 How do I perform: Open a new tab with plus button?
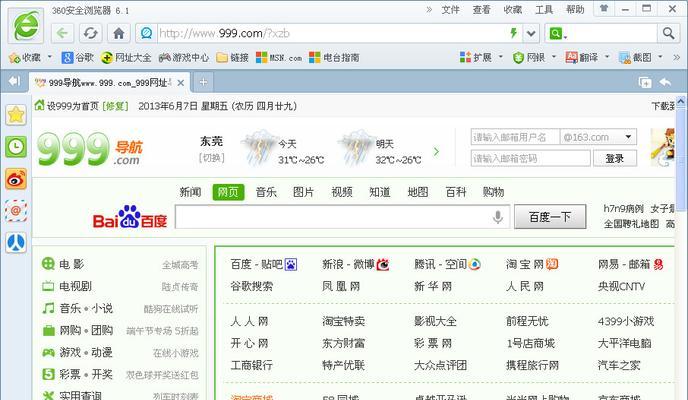point(203,82)
